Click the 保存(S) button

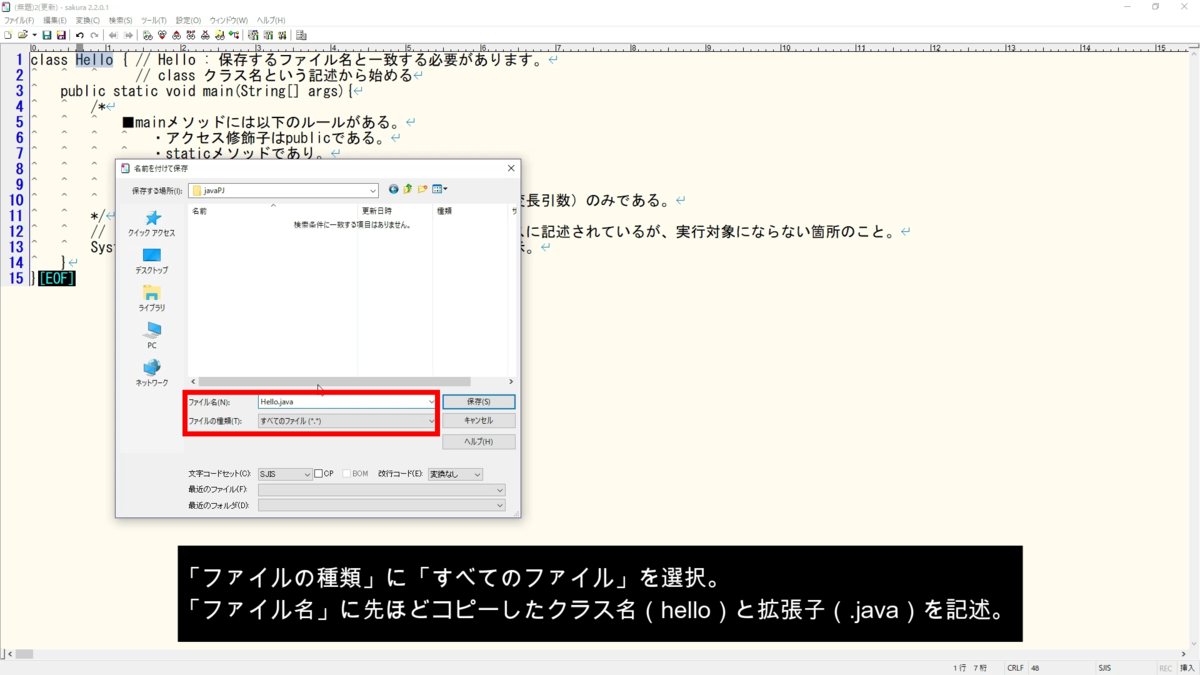tap(479, 401)
